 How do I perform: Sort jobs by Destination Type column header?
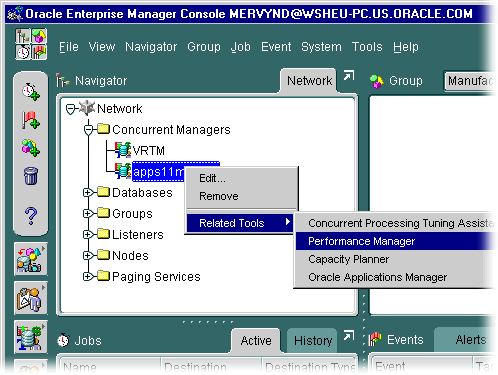point(309,367)
